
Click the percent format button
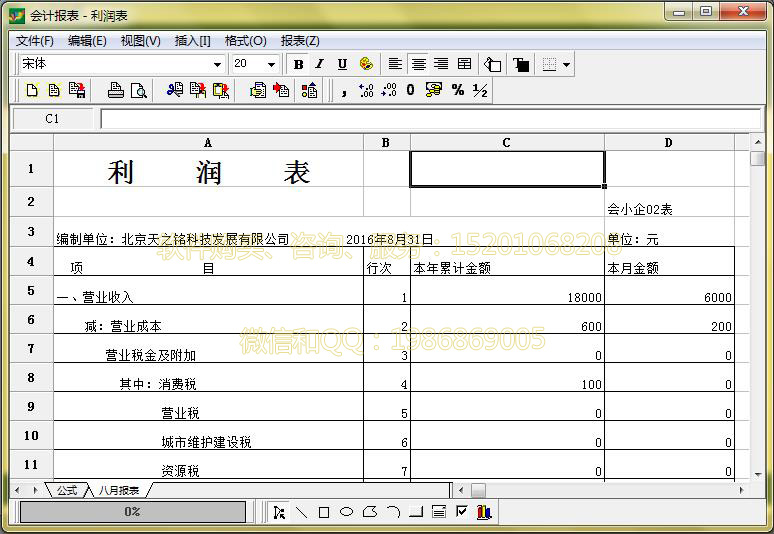point(458,90)
